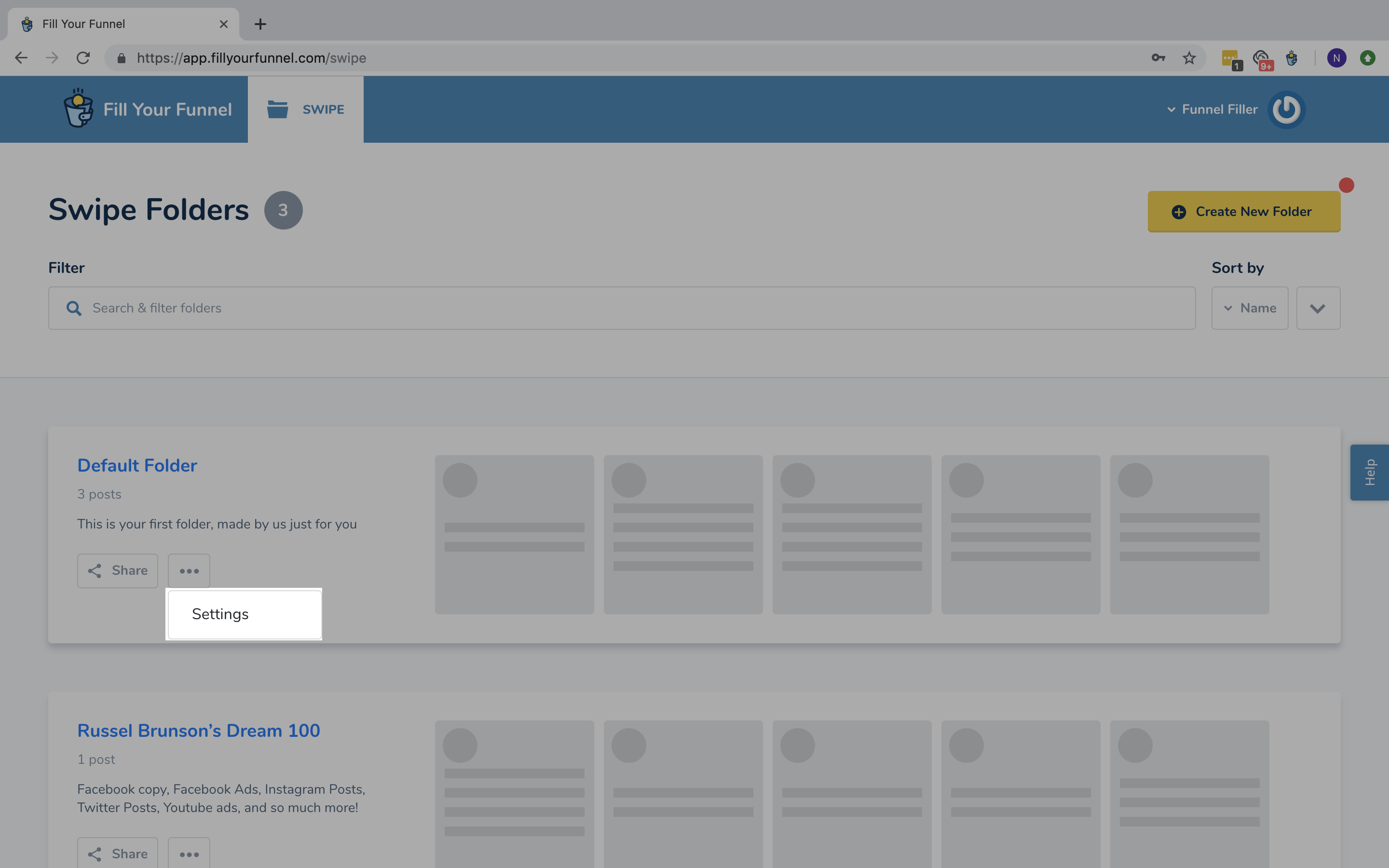
Task: Click inside Search & filter folders input
Action: pyautogui.click(x=622, y=307)
